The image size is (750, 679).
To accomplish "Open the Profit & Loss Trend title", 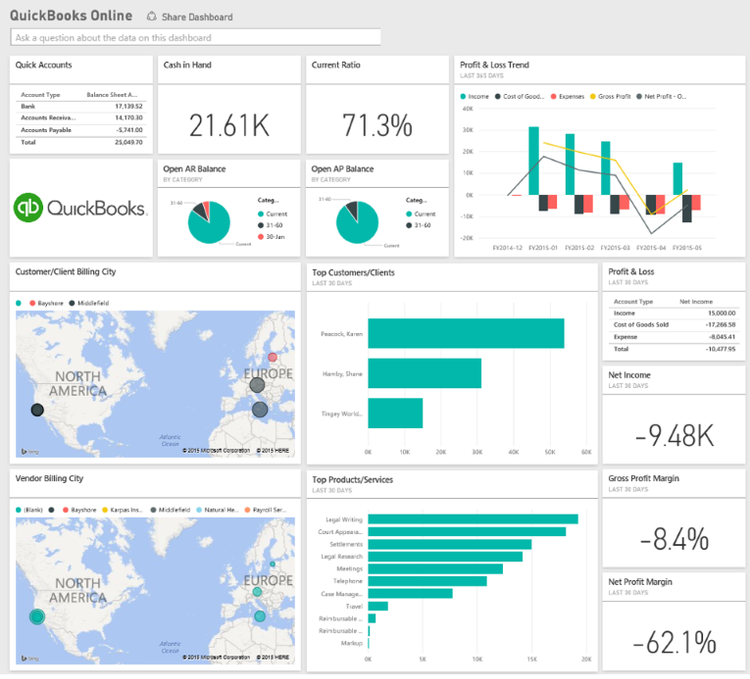I will coord(494,65).
